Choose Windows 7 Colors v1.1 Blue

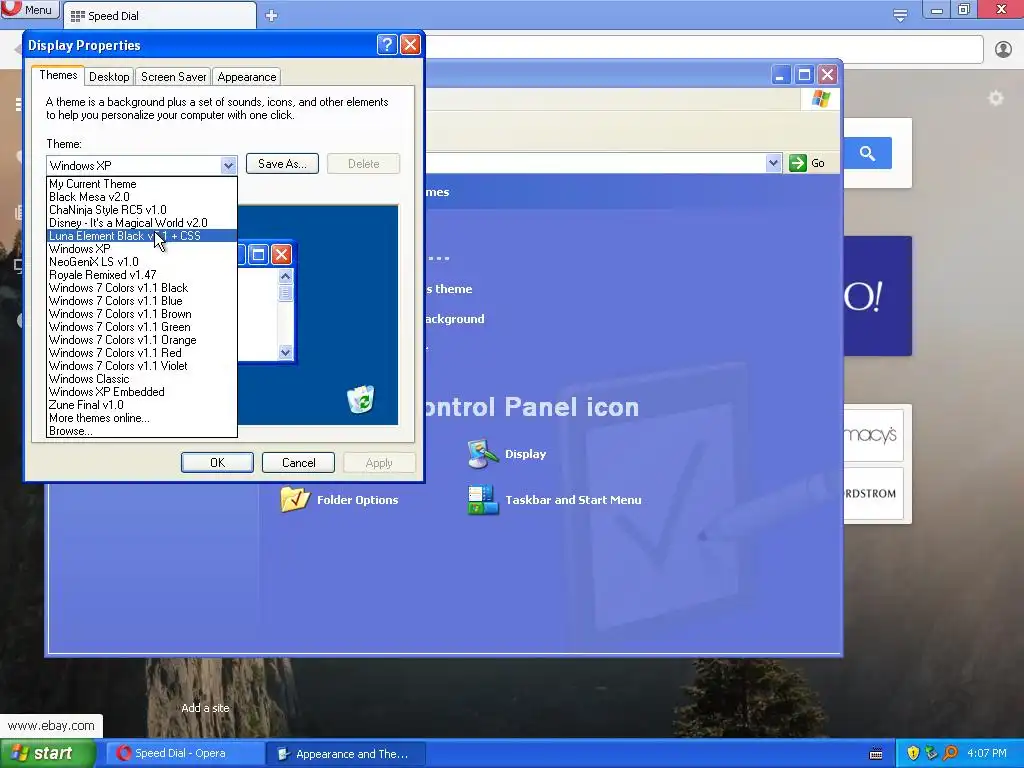[142, 301]
